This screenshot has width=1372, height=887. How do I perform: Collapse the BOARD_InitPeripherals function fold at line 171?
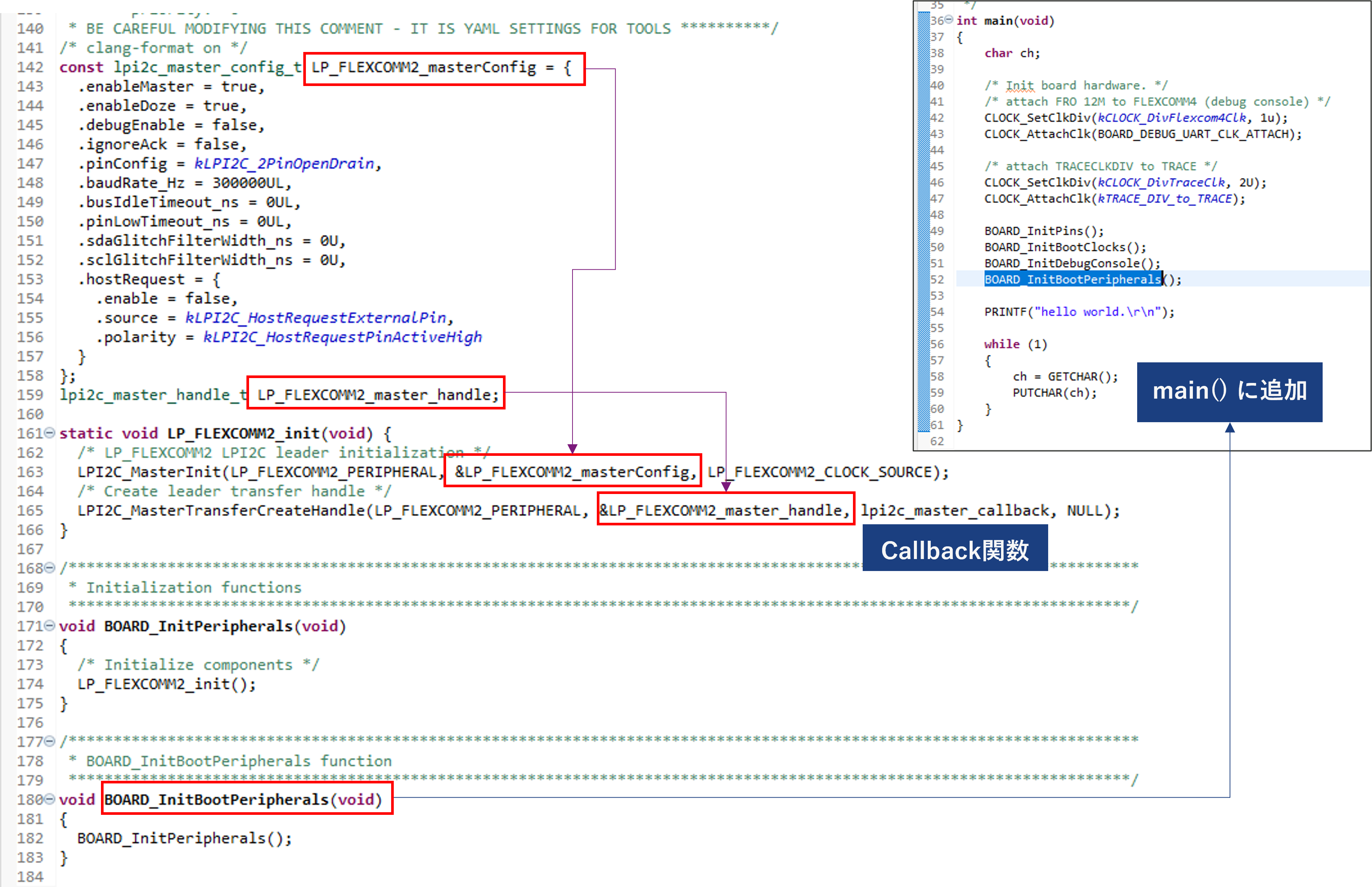click(x=49, y=626)
